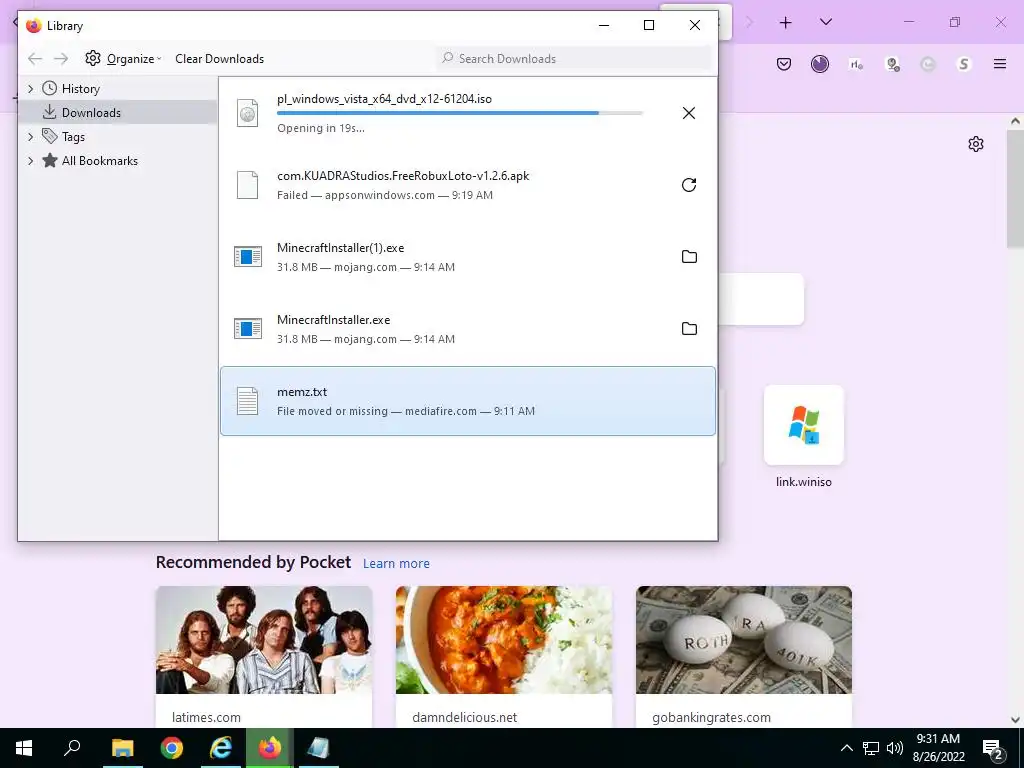Open Windows taskbar search
This screenshot has height=768, width=1024.
coord(72,748)
